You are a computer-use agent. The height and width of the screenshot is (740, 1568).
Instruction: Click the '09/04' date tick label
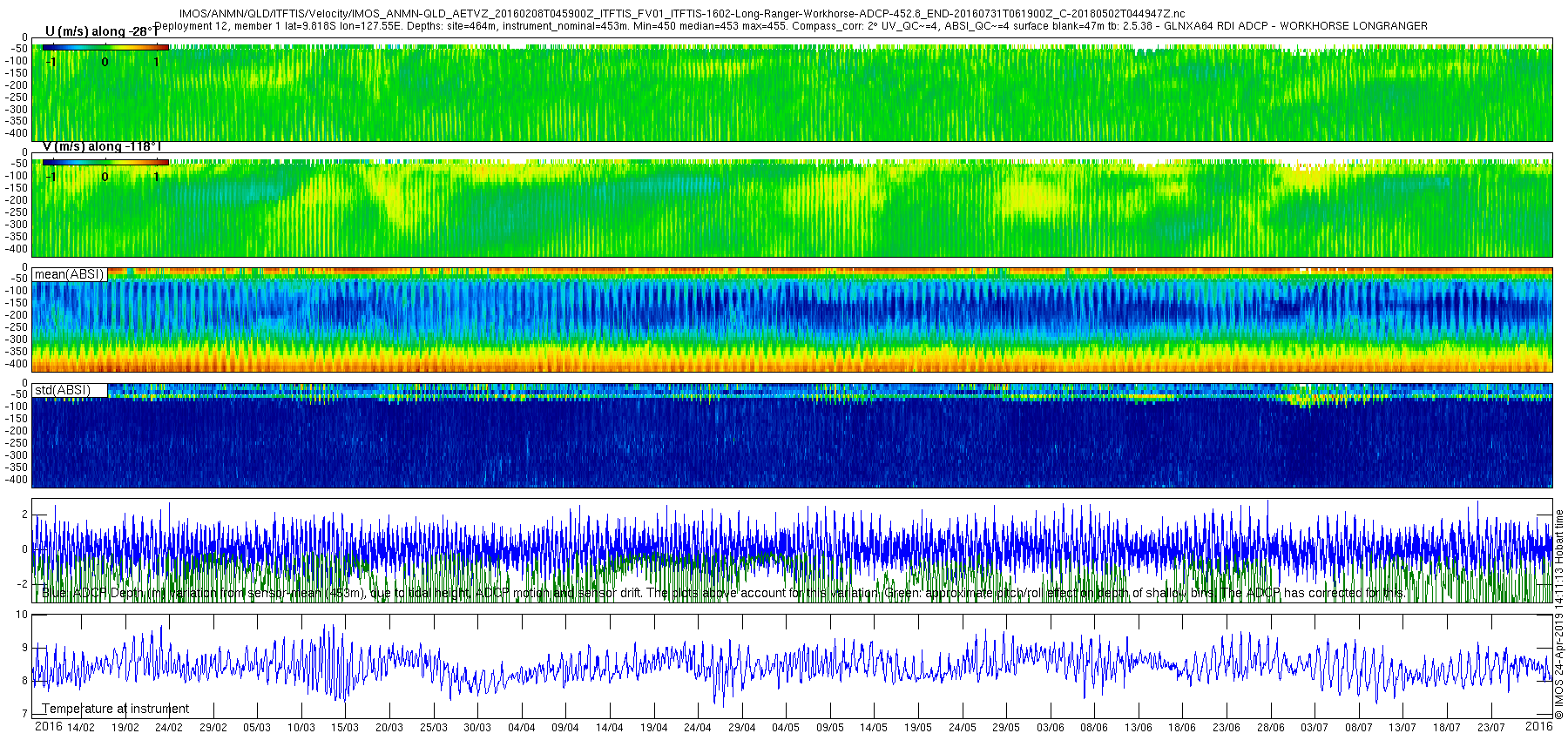565,728
